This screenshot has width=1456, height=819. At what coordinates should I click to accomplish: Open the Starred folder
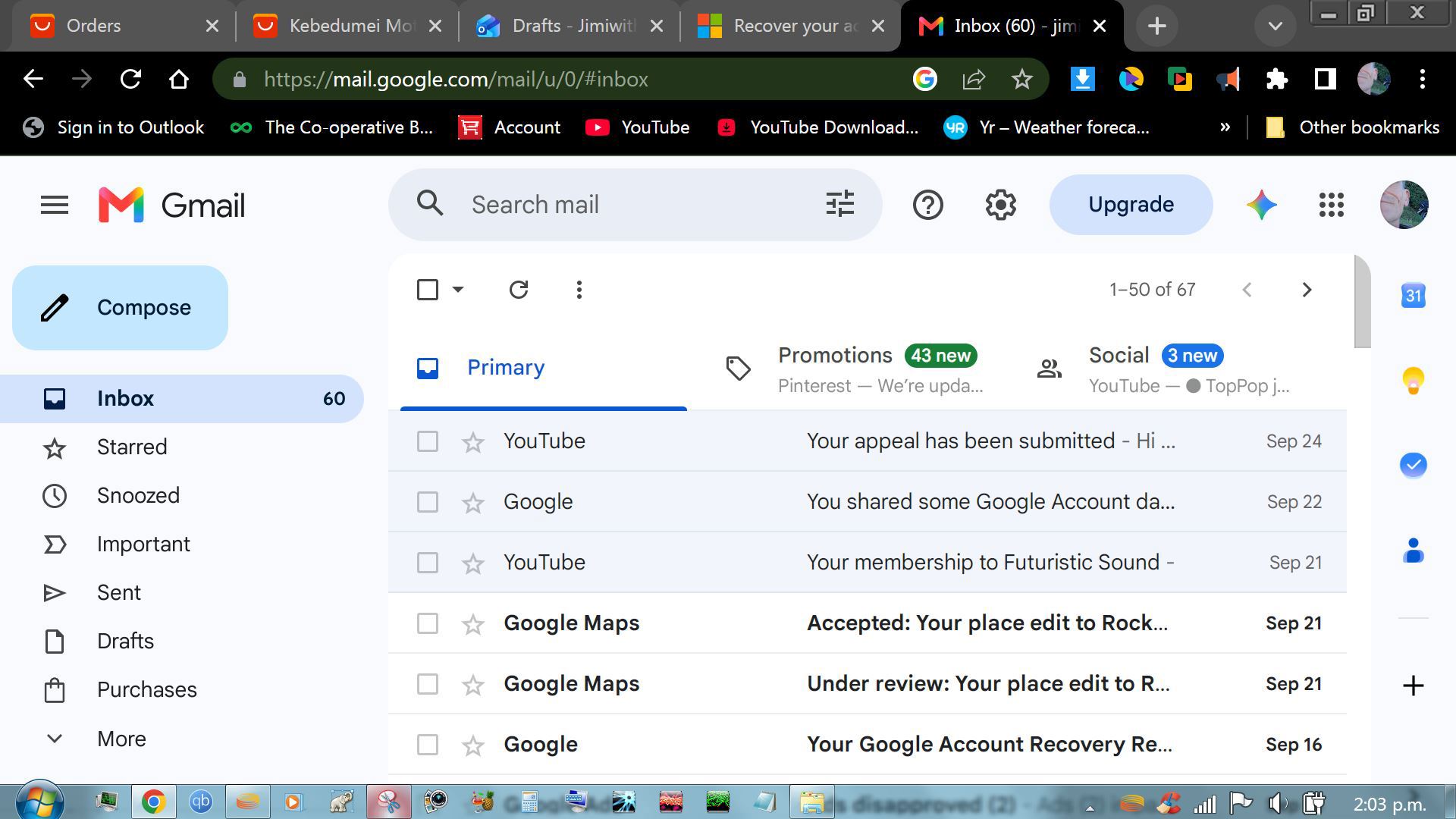click(132, 447)
